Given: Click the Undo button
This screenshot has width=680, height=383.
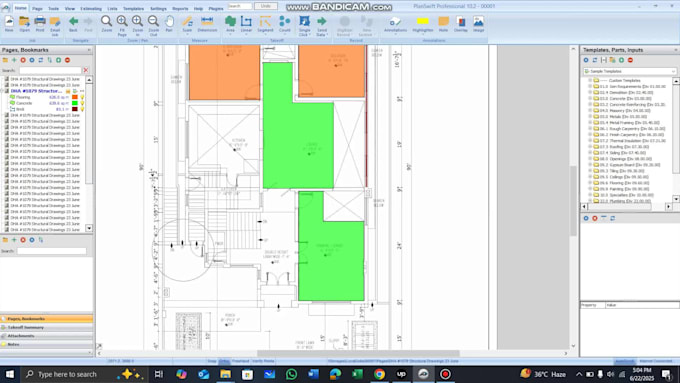Looking at the screenshot, I should pos(265,6).
